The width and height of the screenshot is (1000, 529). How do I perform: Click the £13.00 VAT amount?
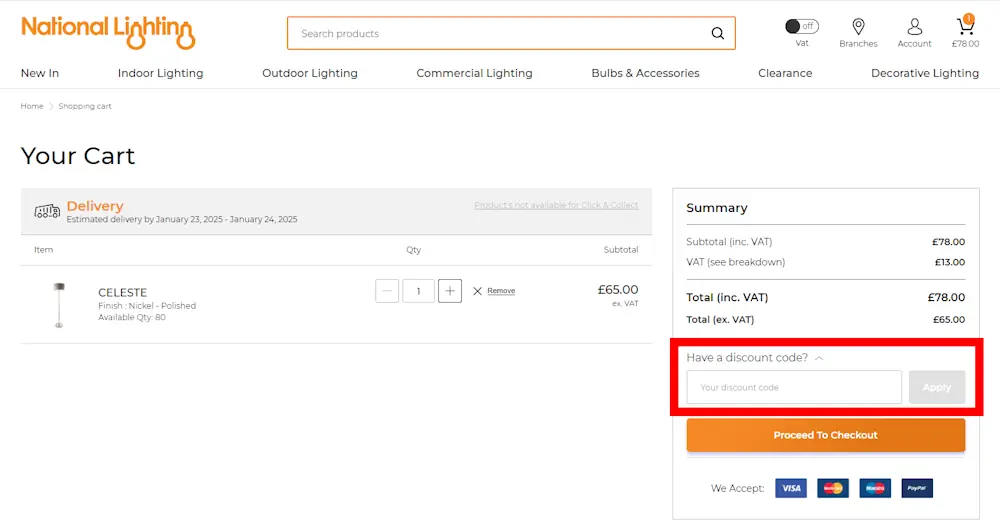coord(950,262)
